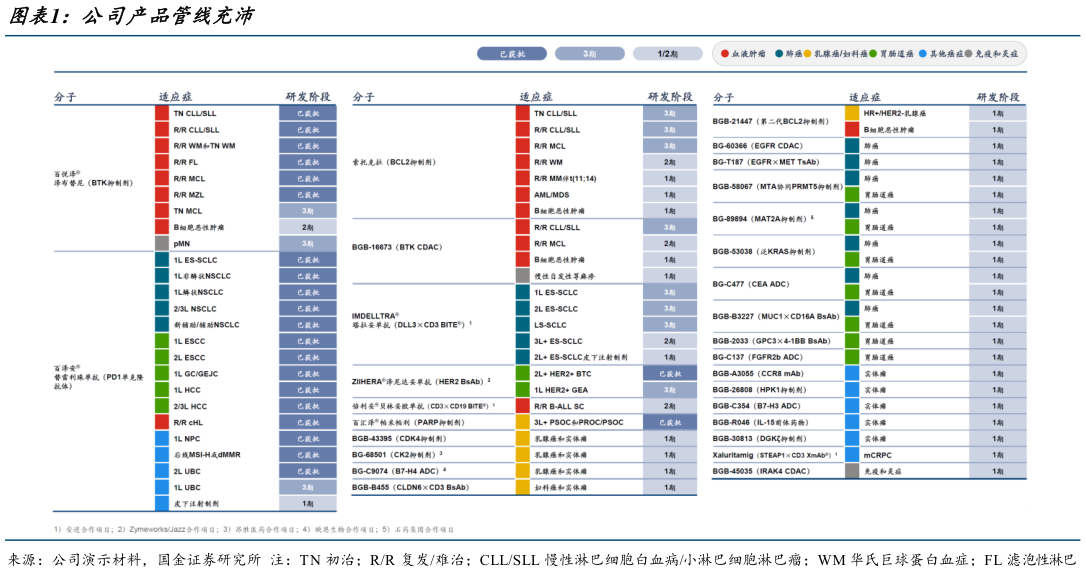Click the 3期 legend pill at top
This screenshot has height=573, width=1086.
point(590,53)
